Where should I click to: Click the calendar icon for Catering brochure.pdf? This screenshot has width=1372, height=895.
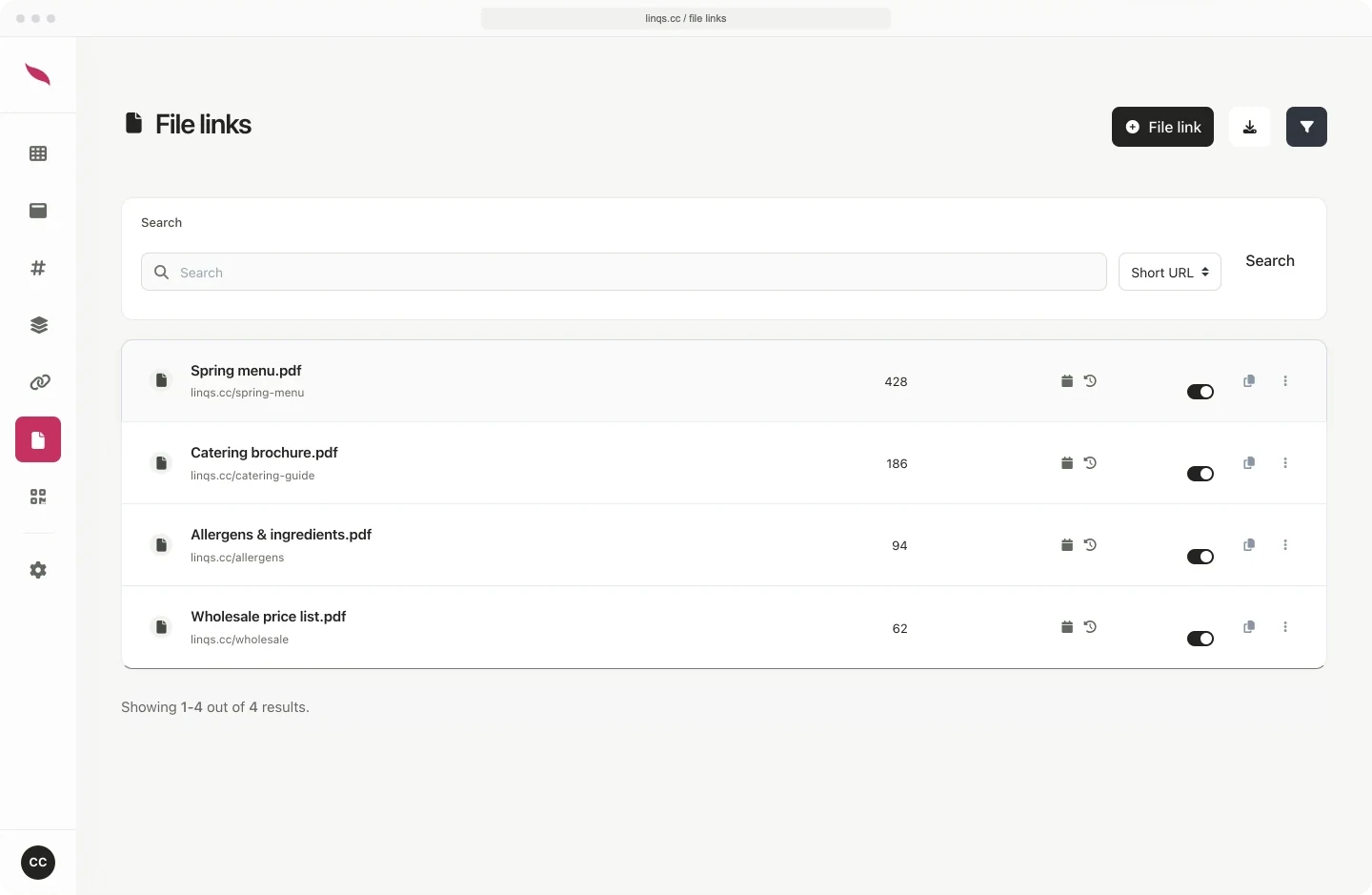(x=1067, y=463)
